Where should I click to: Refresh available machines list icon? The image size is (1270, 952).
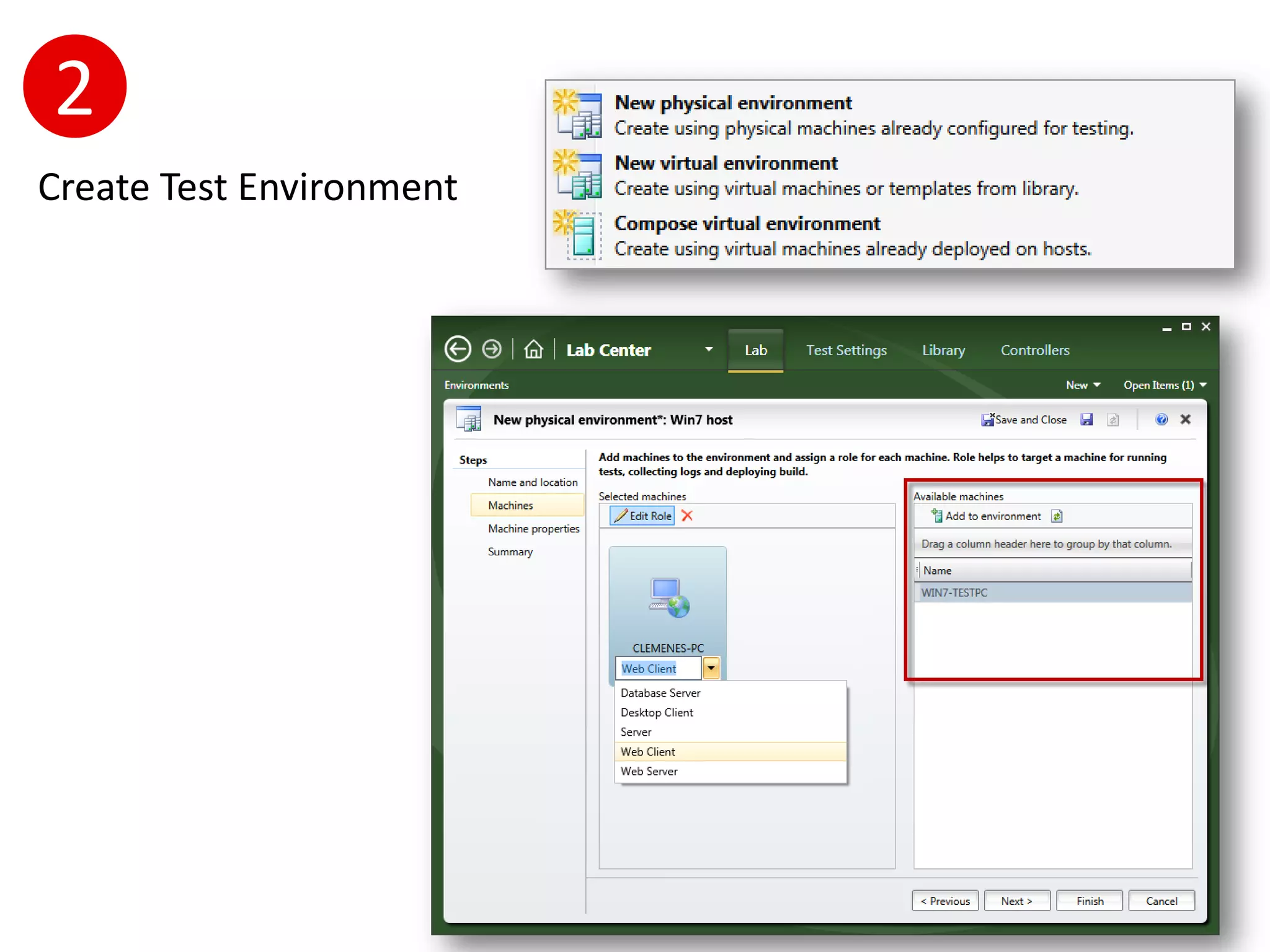point(1057,516)
